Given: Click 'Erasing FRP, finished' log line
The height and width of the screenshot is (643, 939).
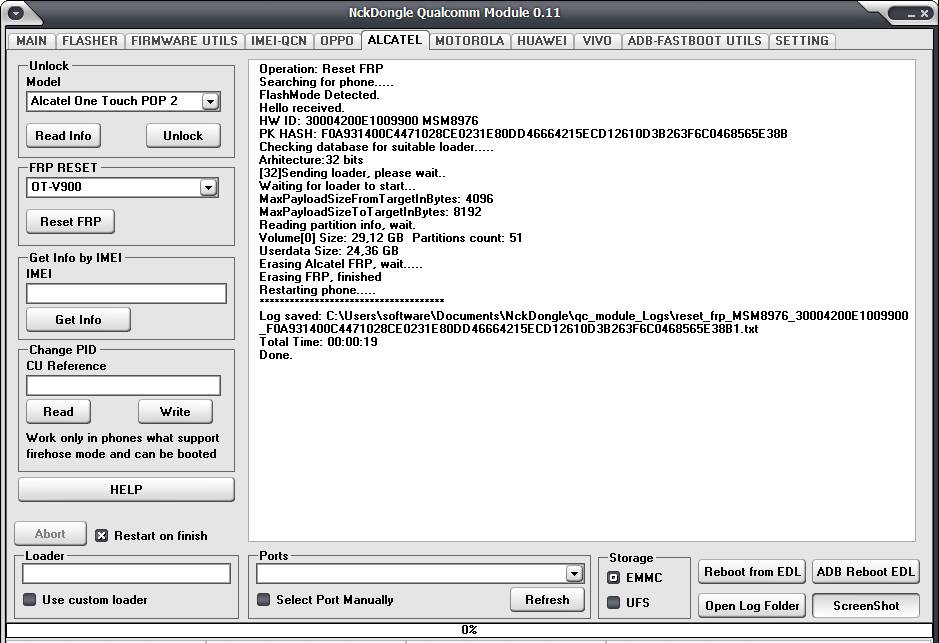Looking at the screenshot, I should (x=320, y=277).
